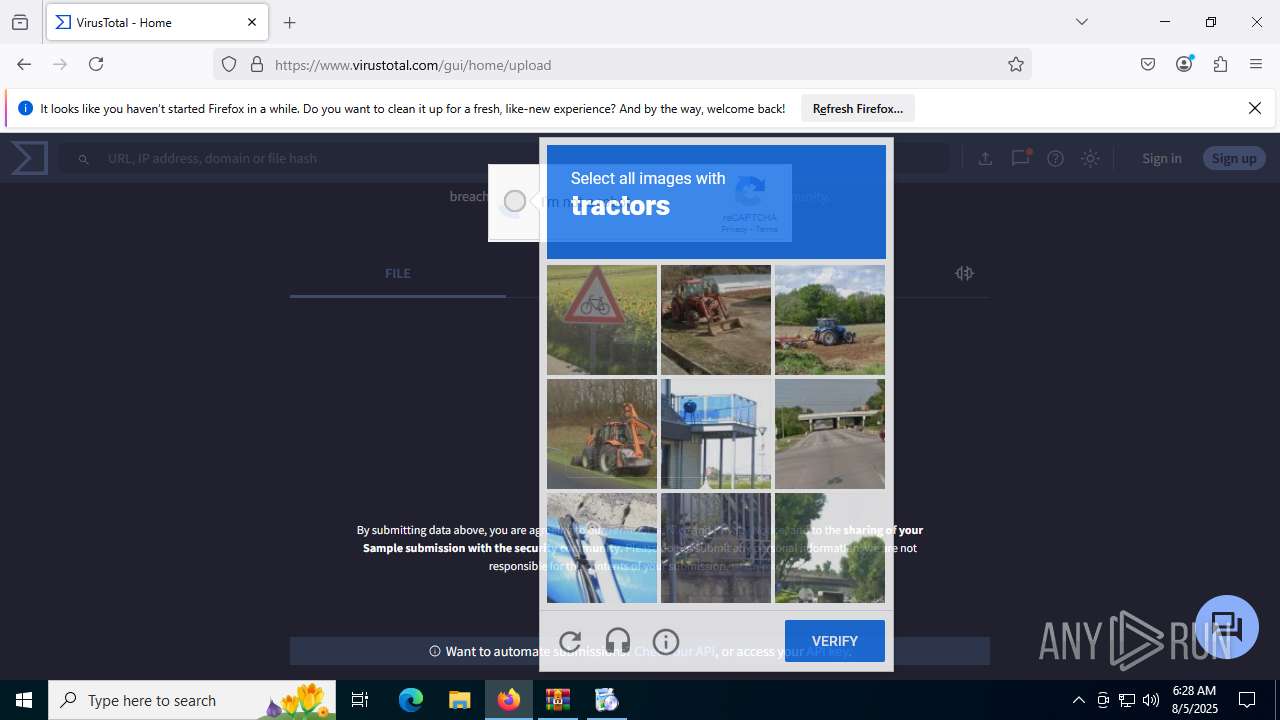1280x720 pixels.
Task: Open the Extensions panel icon
Action: 1220,64
